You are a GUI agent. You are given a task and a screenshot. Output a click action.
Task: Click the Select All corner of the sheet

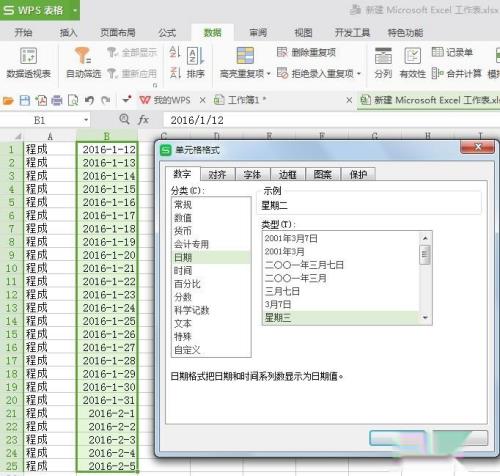click(x=12, y=136)
